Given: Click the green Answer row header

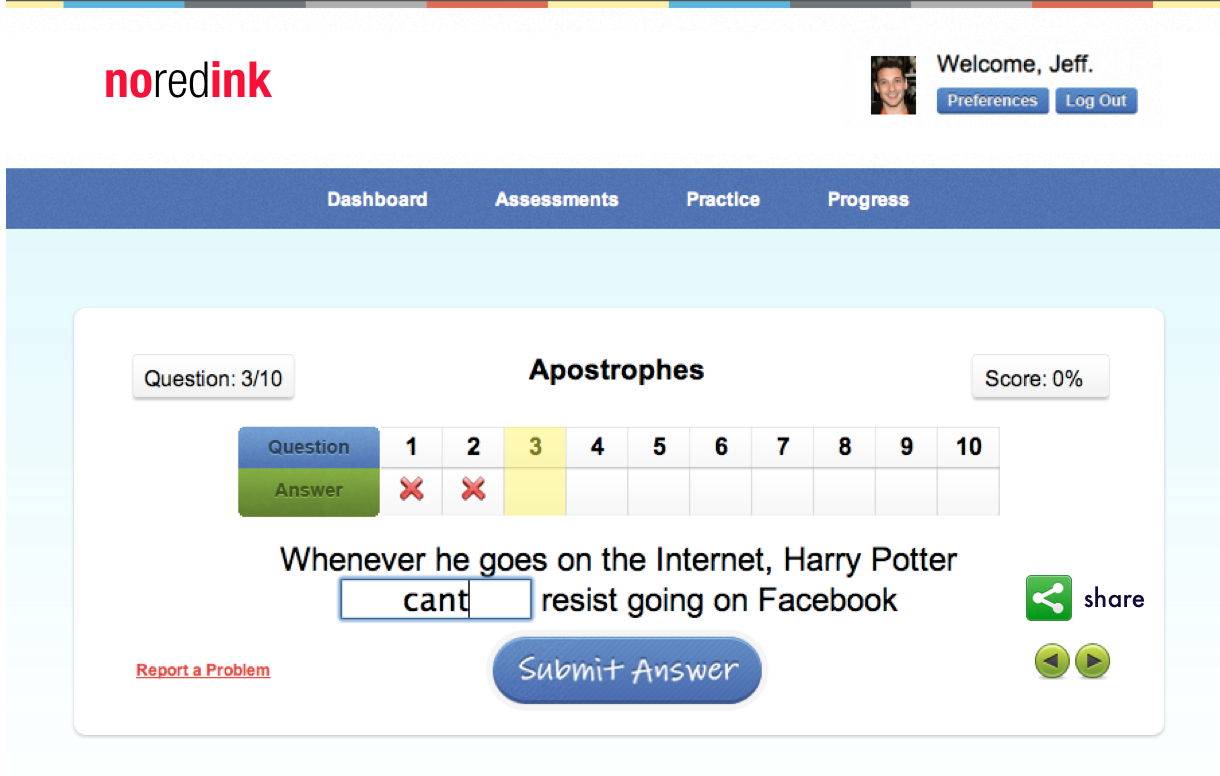Looking at the screenshot, I should click(x=309, y=491).
